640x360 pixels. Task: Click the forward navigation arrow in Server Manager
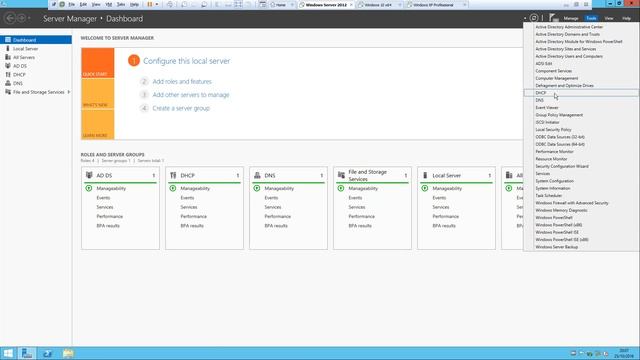point(21,18)
